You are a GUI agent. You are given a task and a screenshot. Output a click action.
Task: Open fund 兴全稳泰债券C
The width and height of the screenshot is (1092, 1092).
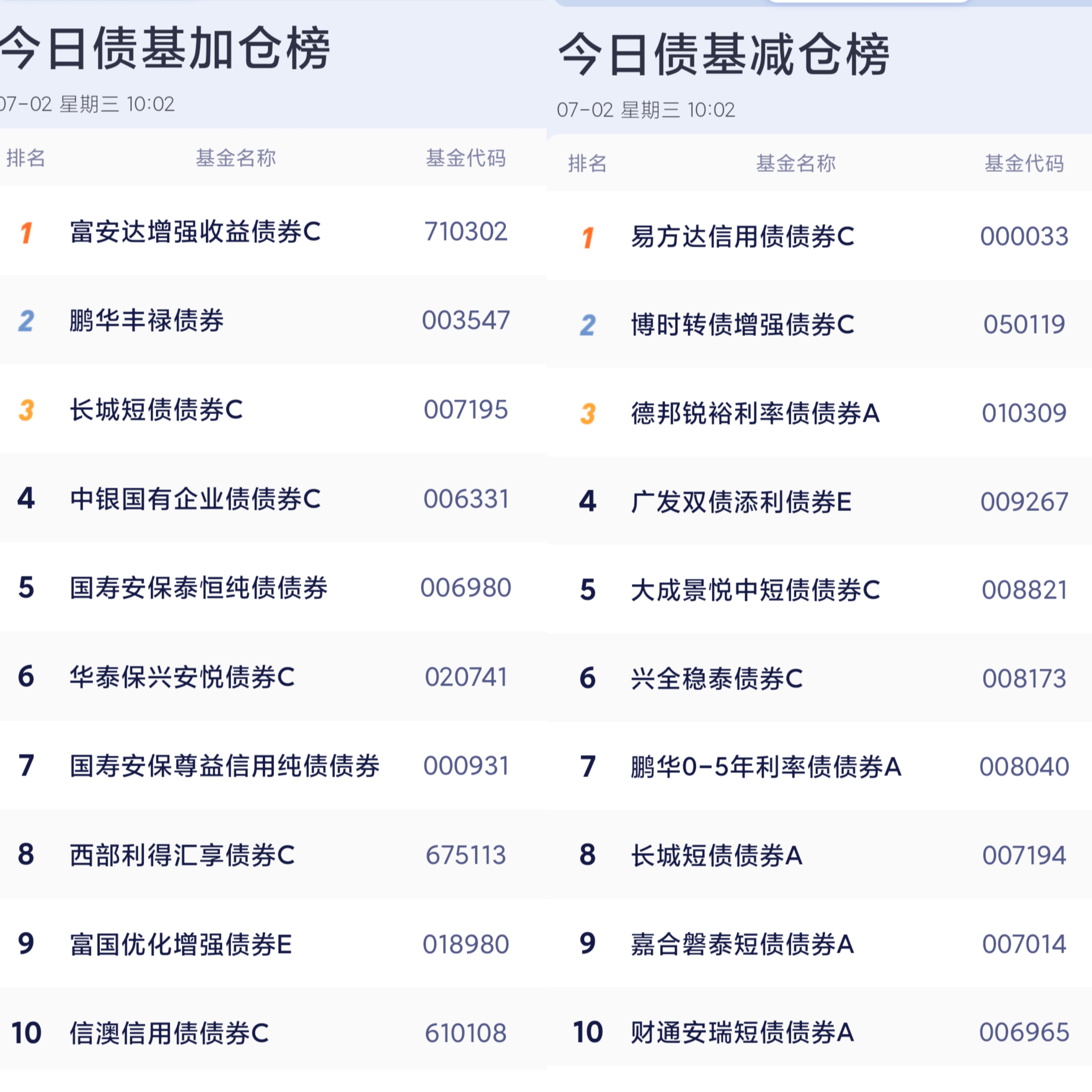click(717, 678)
